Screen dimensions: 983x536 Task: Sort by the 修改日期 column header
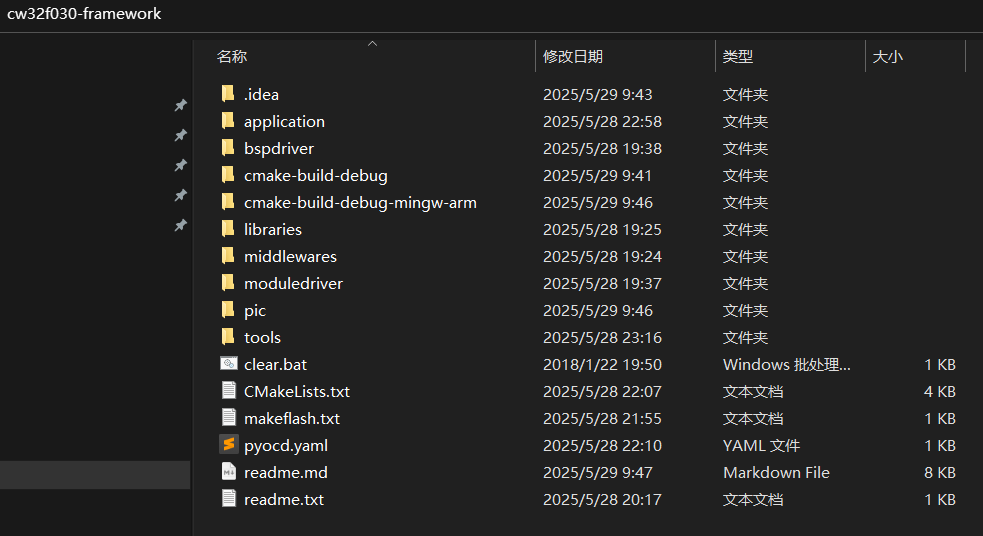[572, 56]
